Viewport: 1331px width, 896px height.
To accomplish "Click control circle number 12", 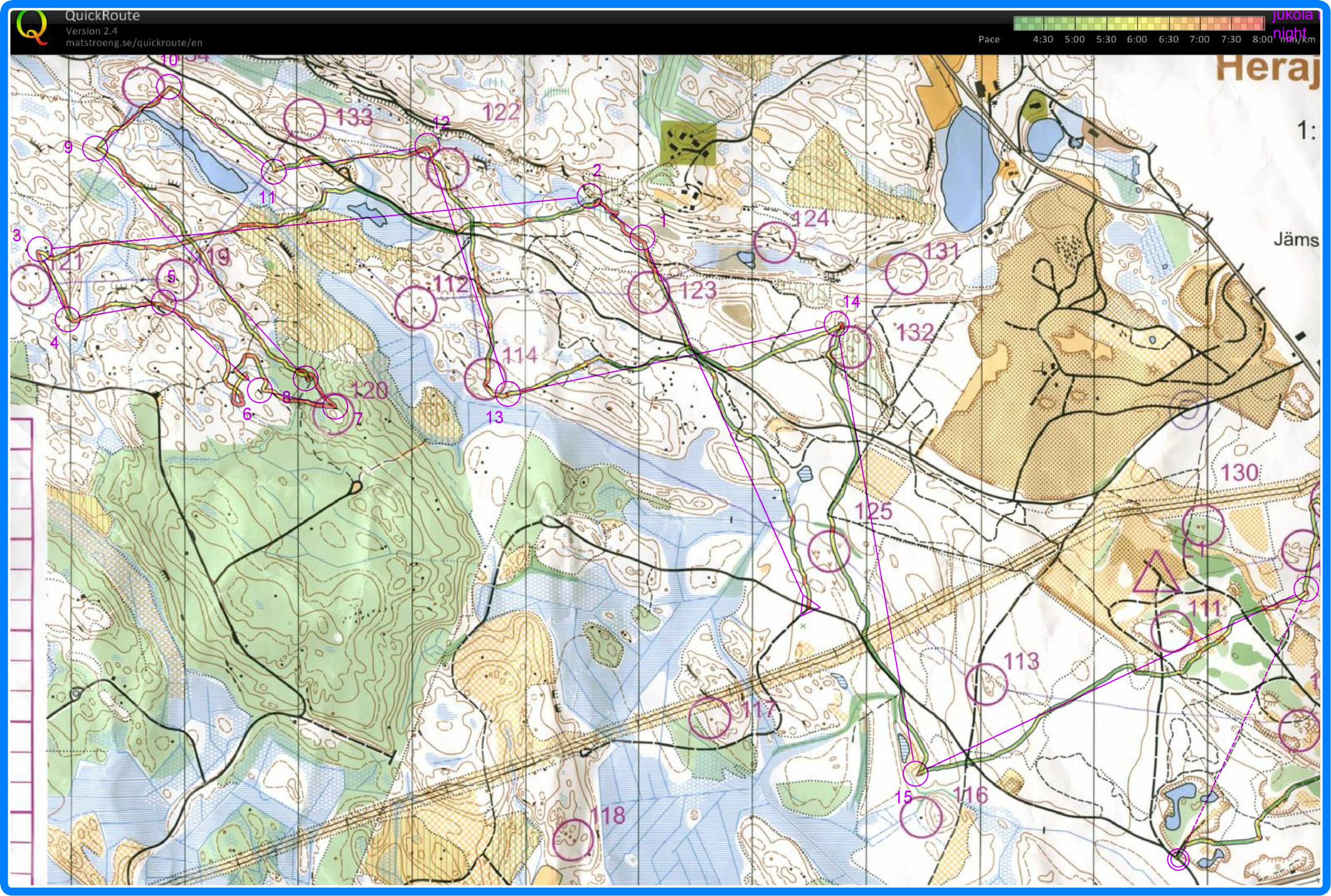I will pos(427,145).
